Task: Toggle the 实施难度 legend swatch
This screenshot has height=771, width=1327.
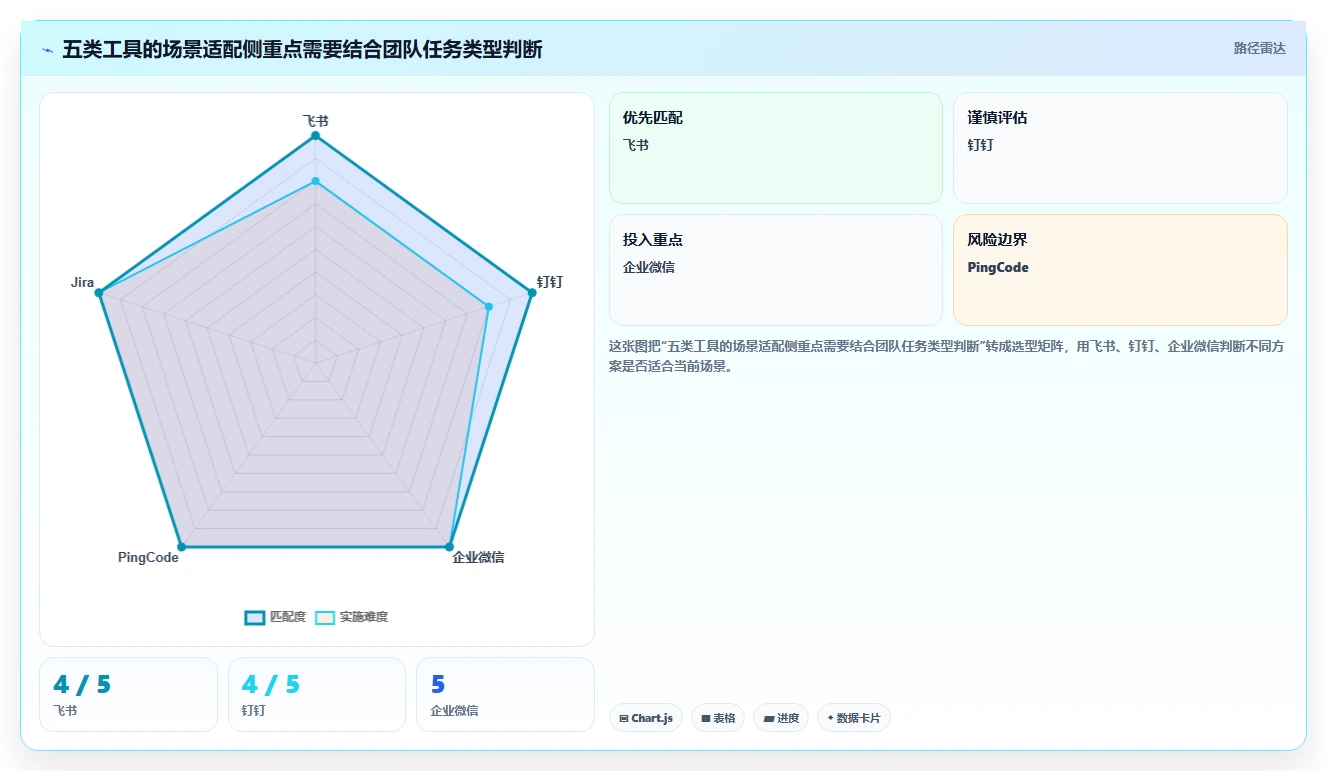Action: tap(325, 617)
